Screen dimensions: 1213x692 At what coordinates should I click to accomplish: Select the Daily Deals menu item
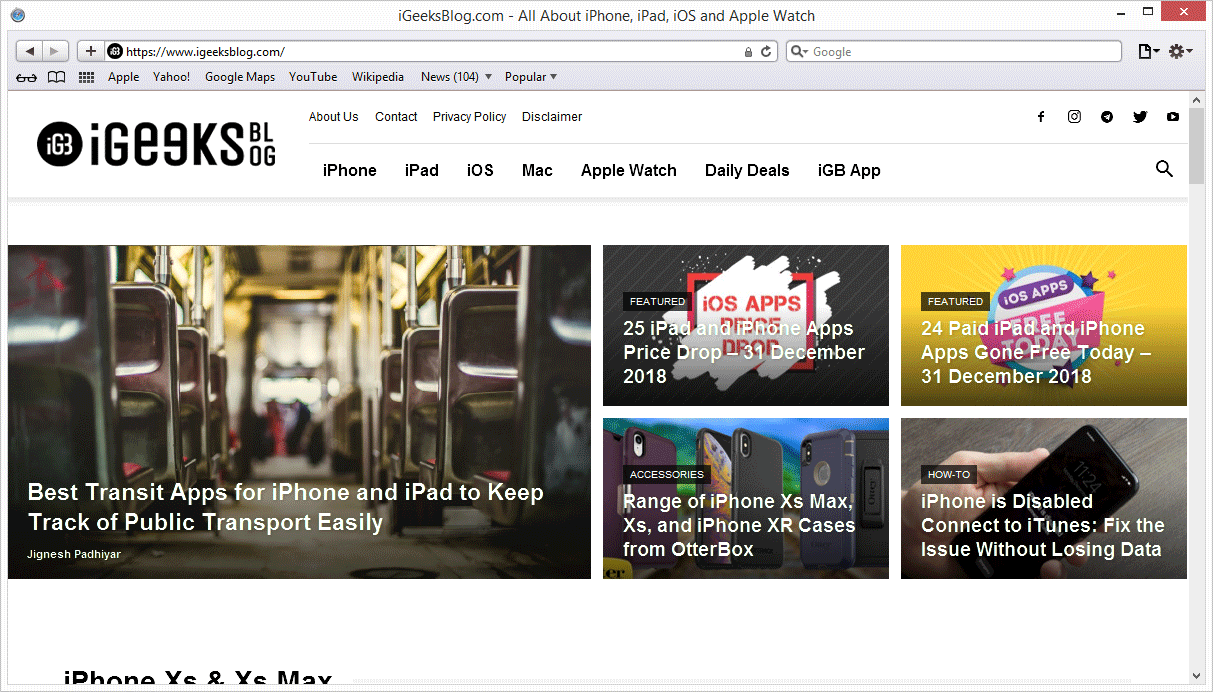coord(747,170)
